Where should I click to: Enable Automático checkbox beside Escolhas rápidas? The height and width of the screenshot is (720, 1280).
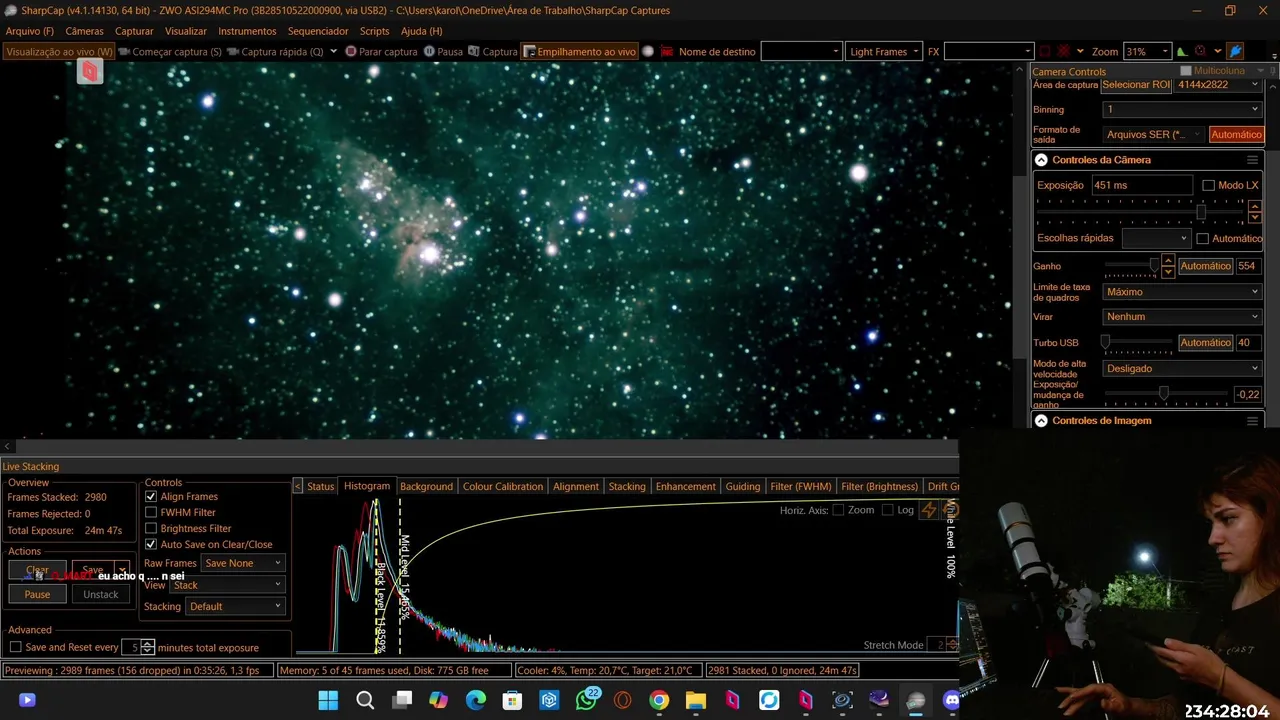(x=1202, y=238)
